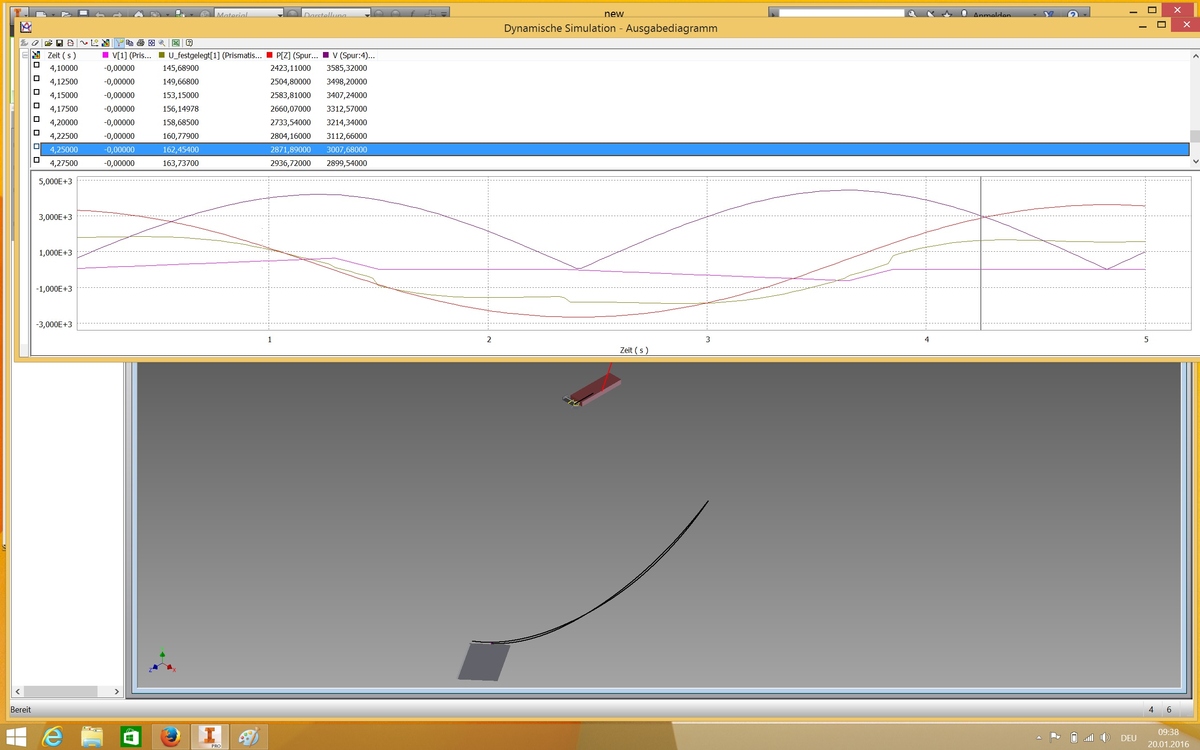Click the print icon in grapher toolbar
The height and width of the screenshot is (750, 1200).
tap(140, 43)
